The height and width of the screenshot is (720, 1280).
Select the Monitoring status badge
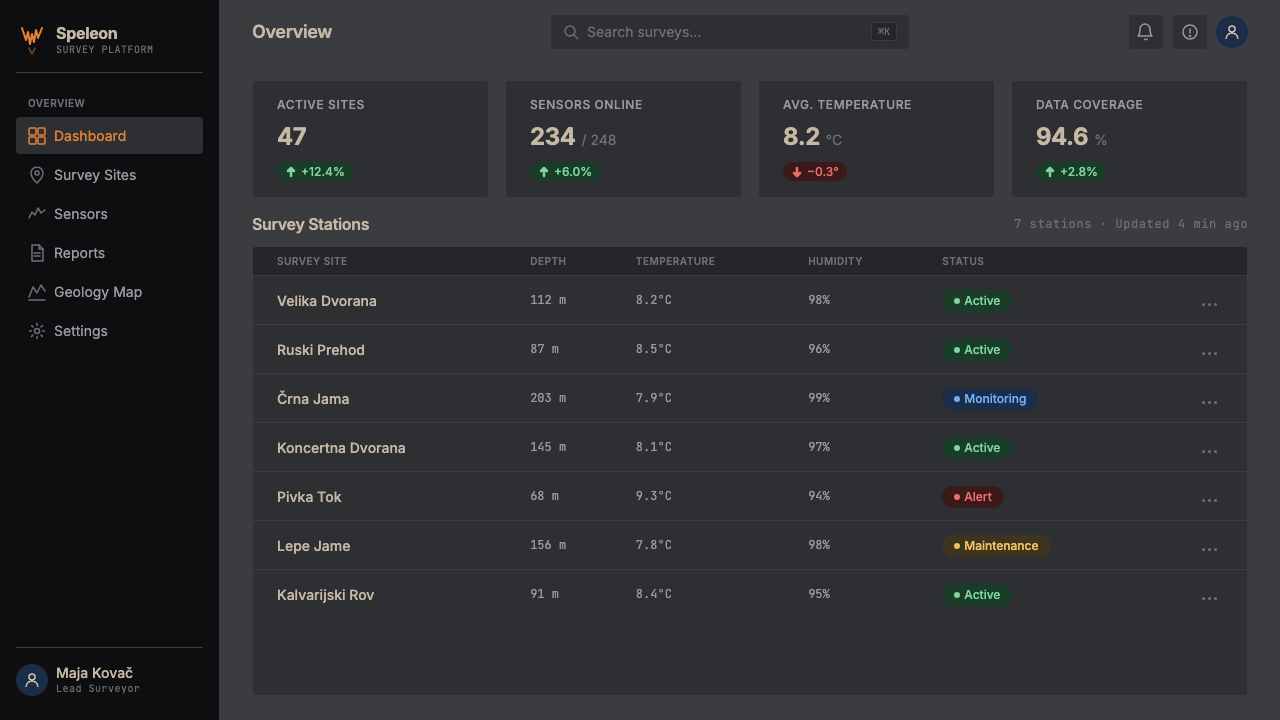click(x=990, y=399)
